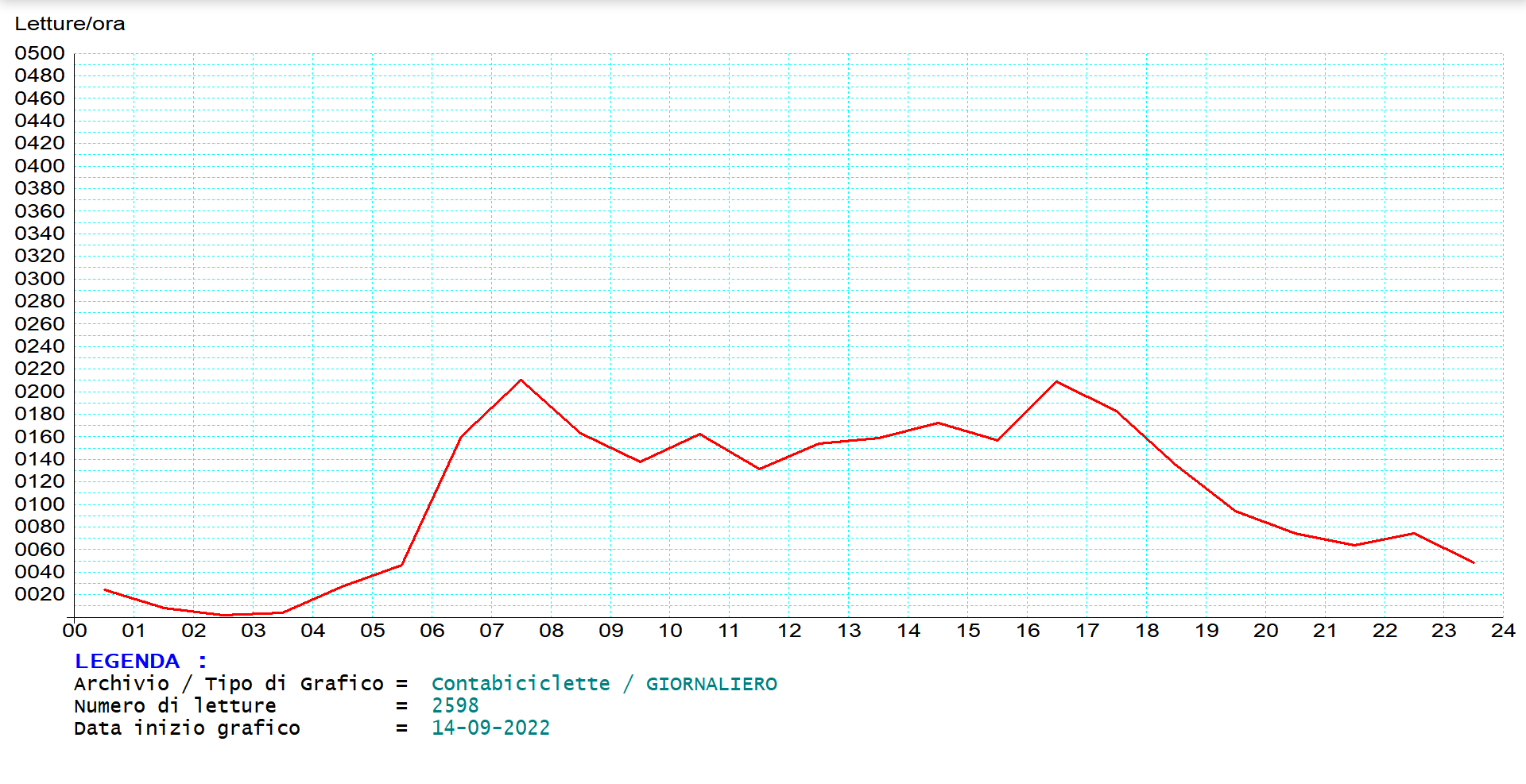Click the y-axis label '0500'
1526x784 pixels.
[40, 53]
